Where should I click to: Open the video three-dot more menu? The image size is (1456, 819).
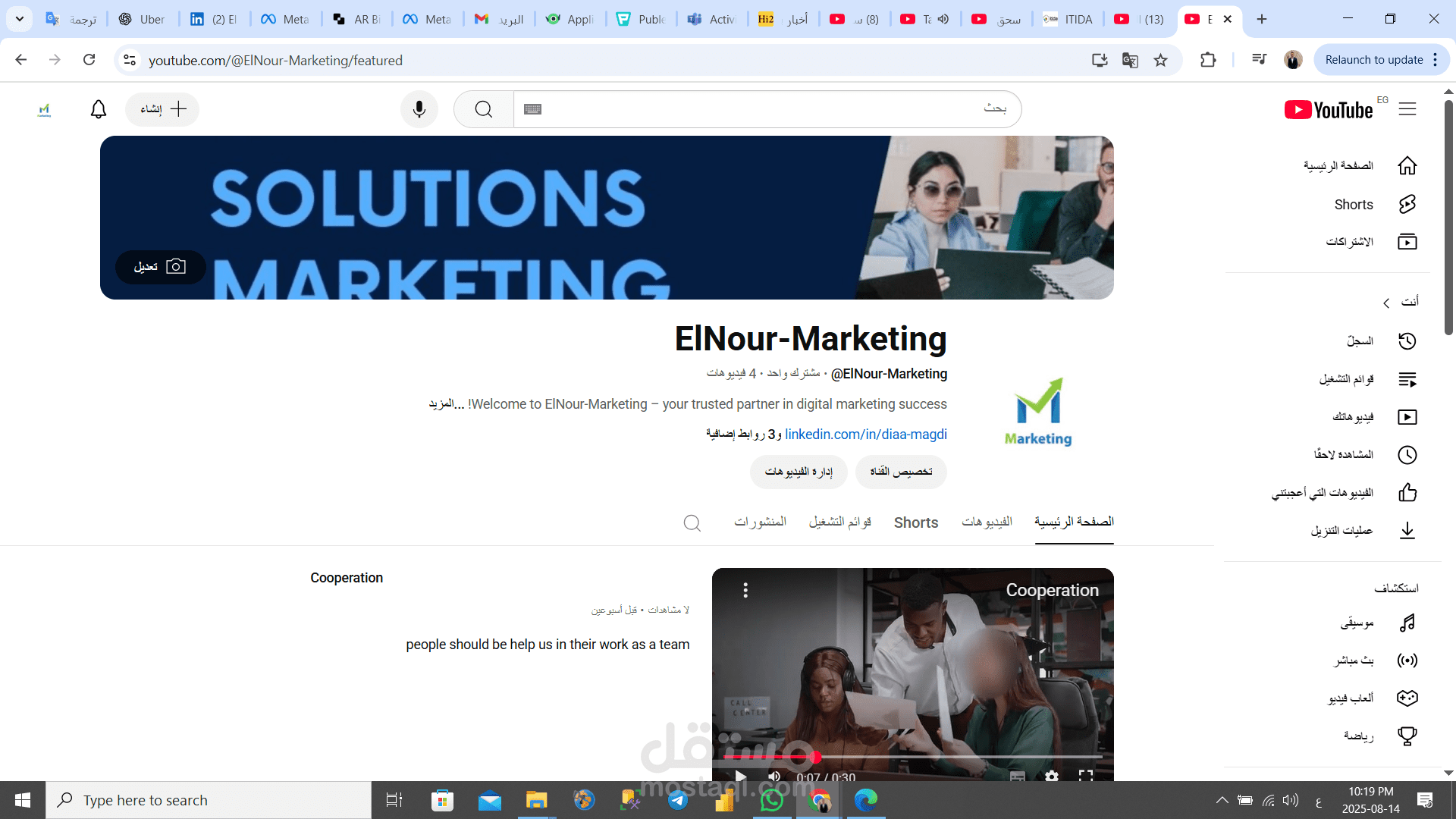(745, 590)
